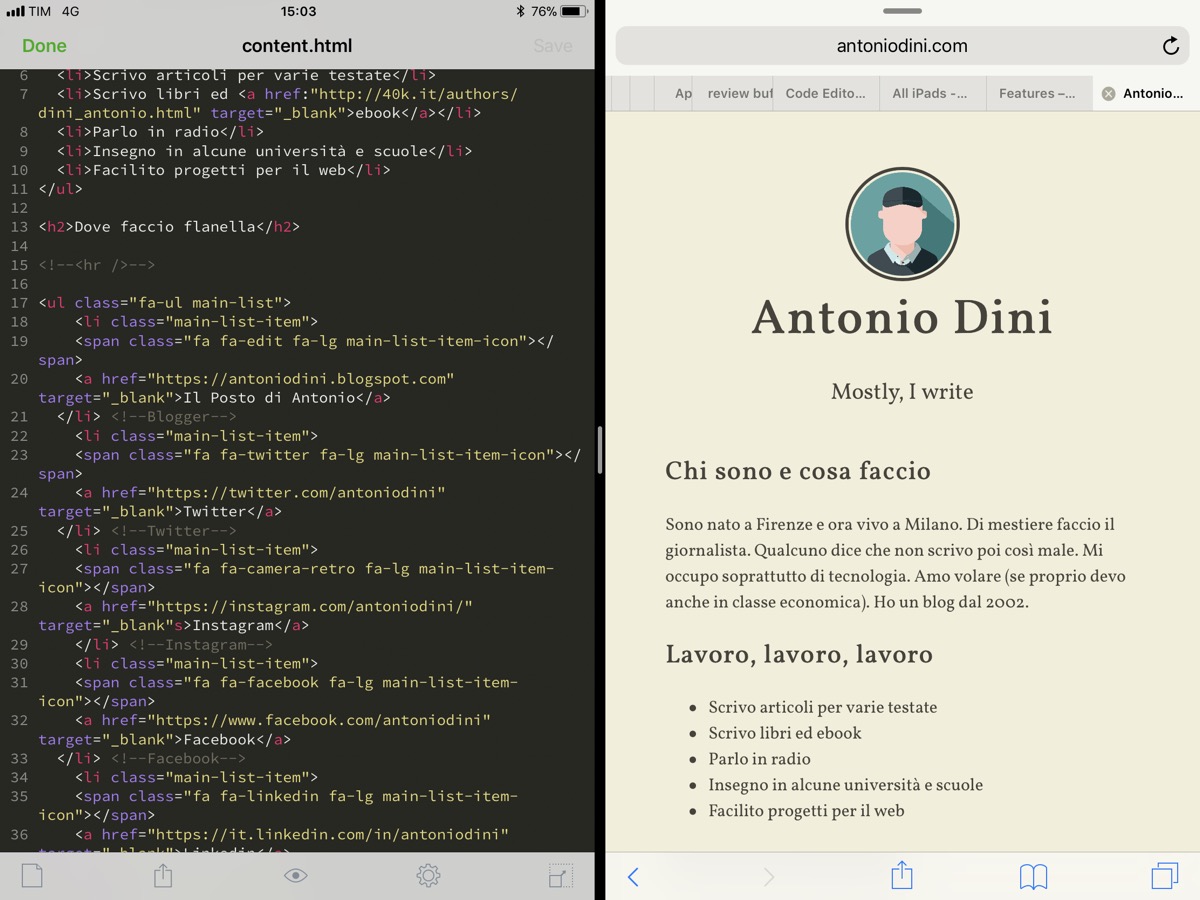This screenshot has height=900, width=1200.
Task: Tap the 'Chi sono e cosa faccio' heading
Action: coord(798,471)
